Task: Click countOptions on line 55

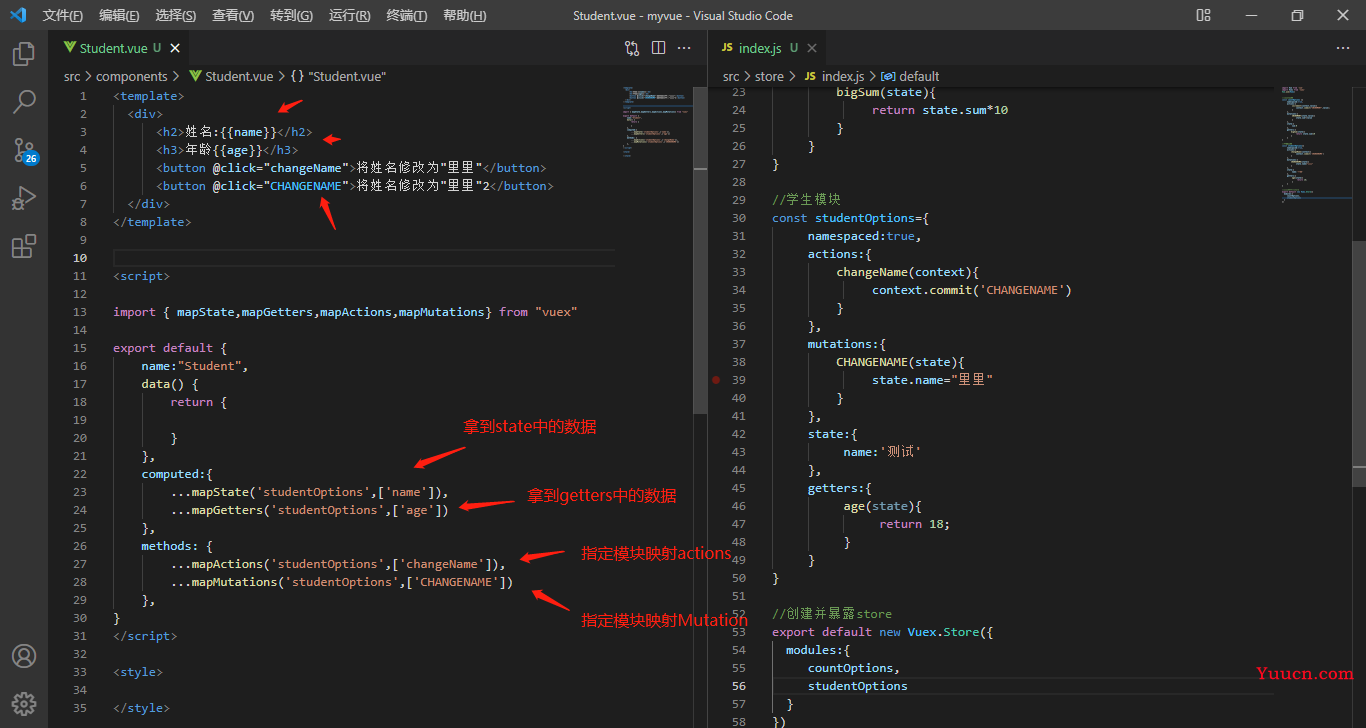Action: pyautogui.click(x=851, y=668)
